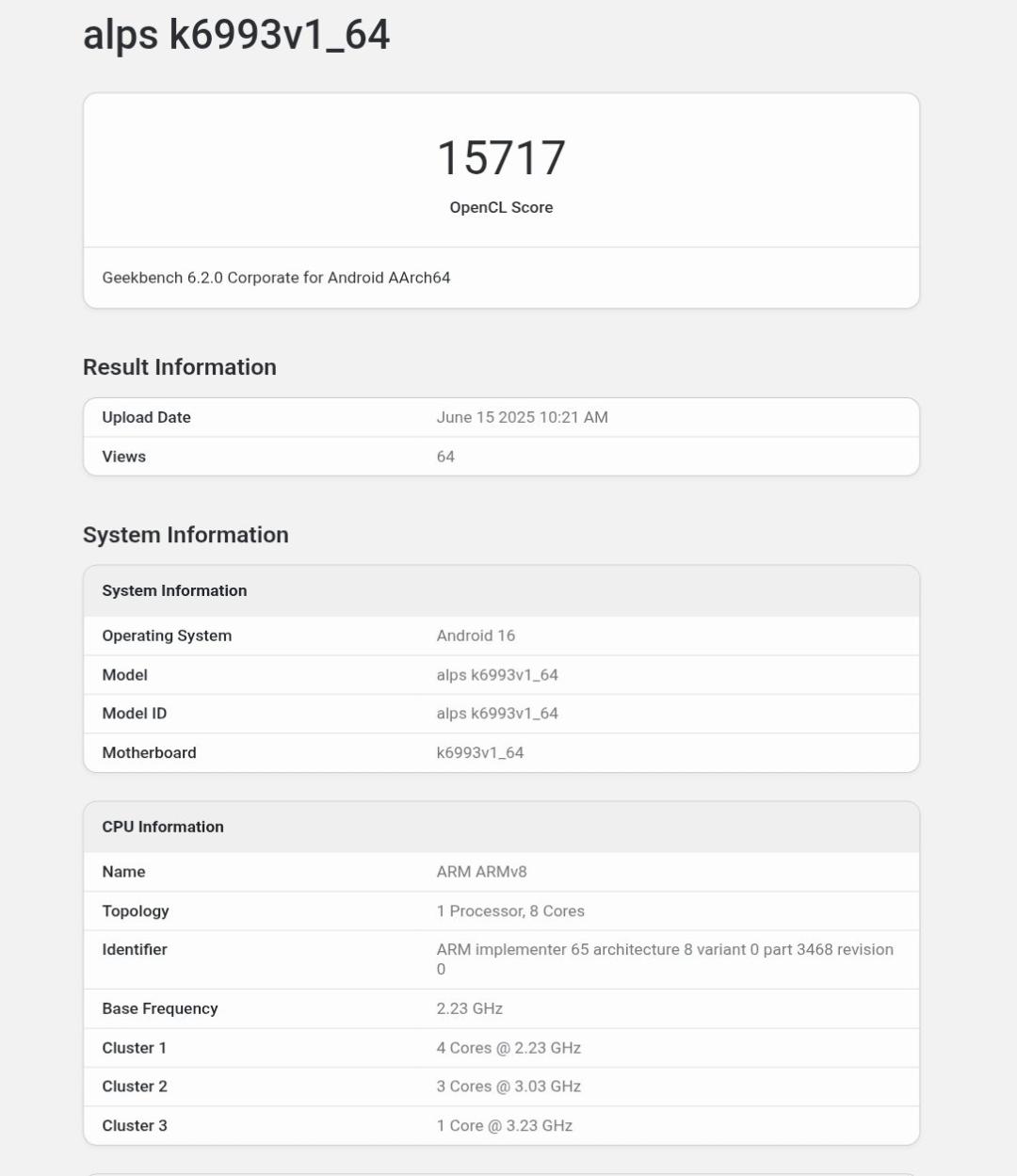Click the System Information table header
This screenshot has height=1176, width=1017.
click(501, 591)
